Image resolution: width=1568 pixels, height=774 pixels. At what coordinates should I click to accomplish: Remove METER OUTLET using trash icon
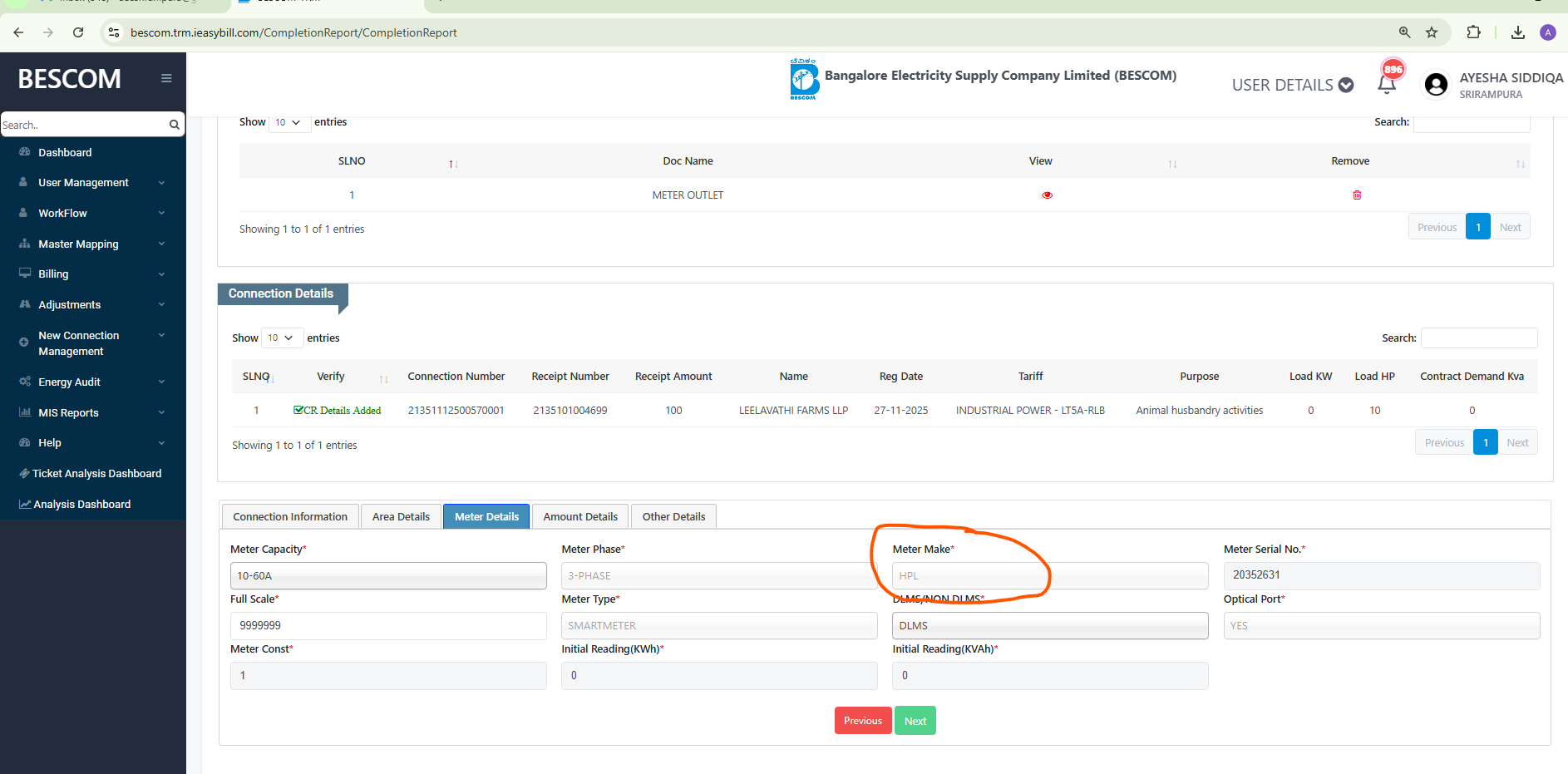pyautogui.click(x=1357, y=195)
